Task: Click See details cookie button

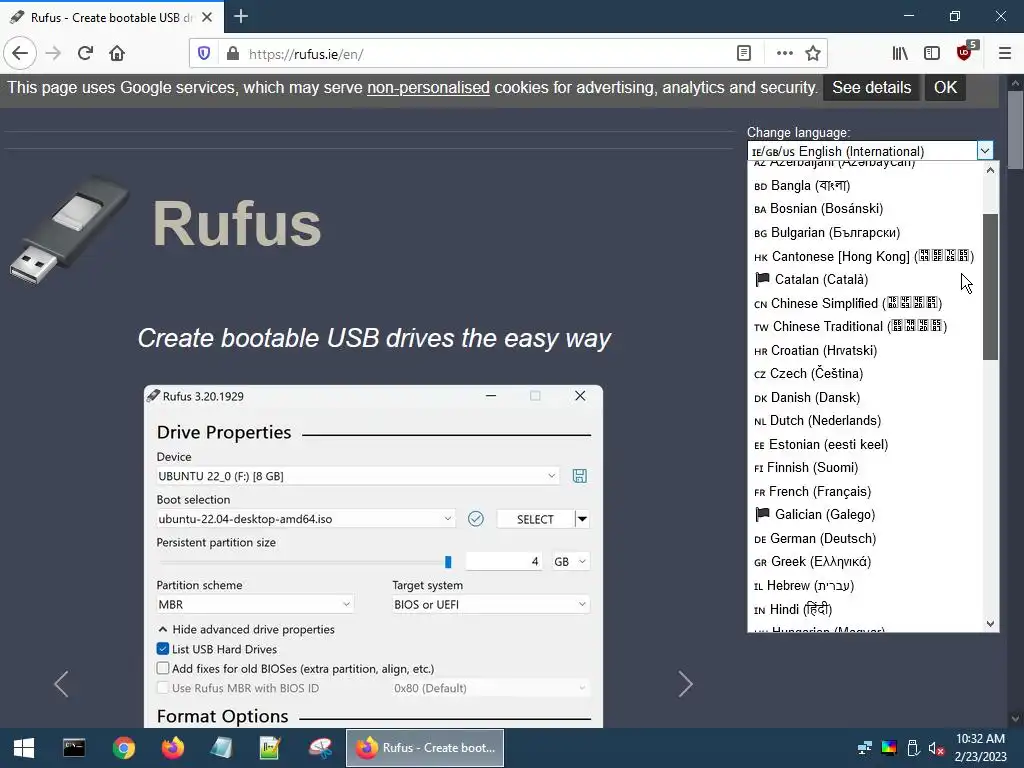Action: click(871, 88)
